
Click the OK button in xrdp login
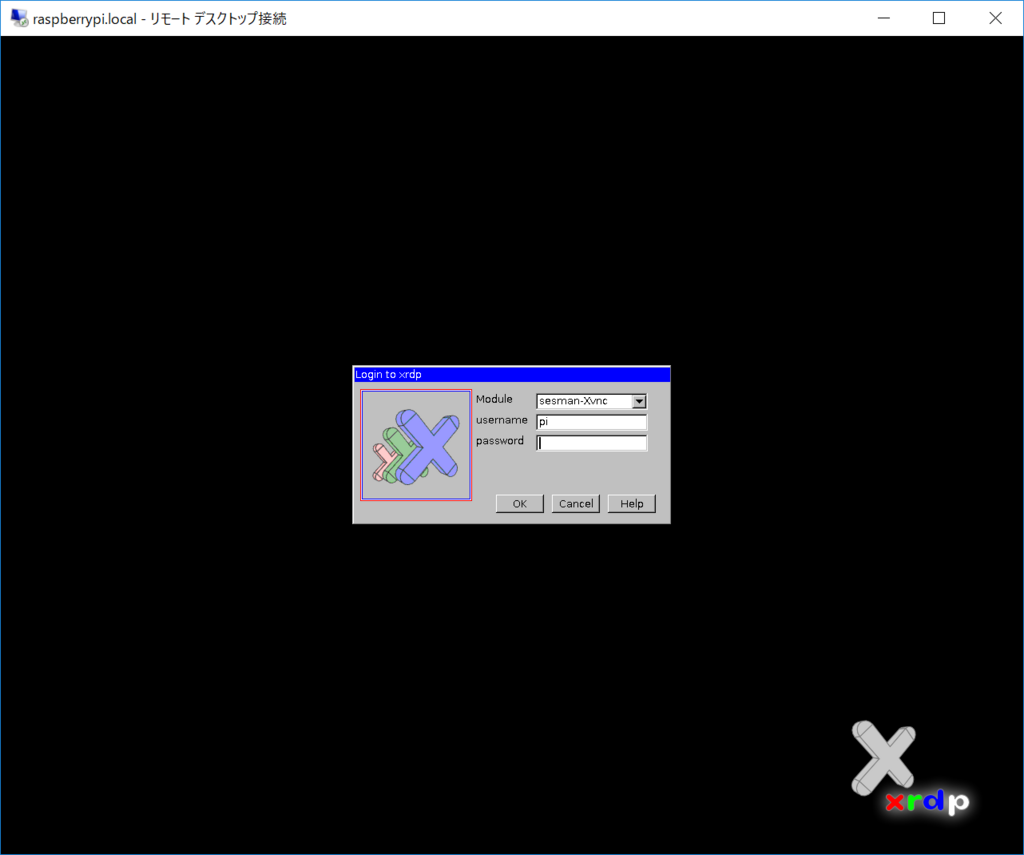[519, 504]
